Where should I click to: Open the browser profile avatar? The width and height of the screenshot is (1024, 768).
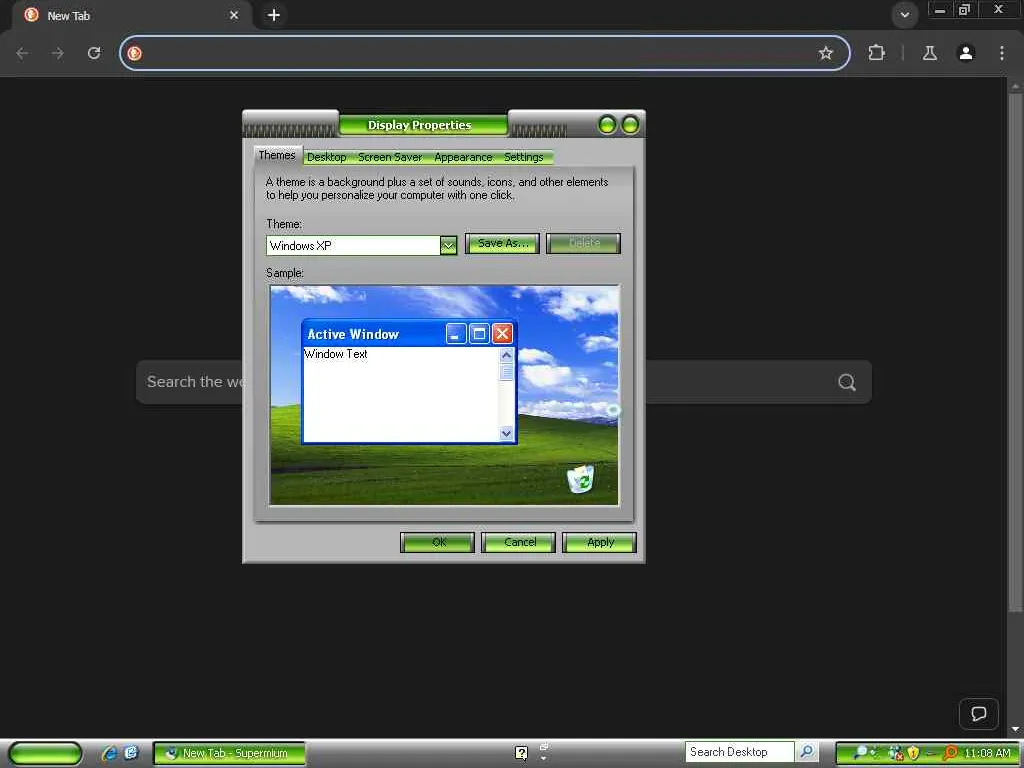coord(966,53)
